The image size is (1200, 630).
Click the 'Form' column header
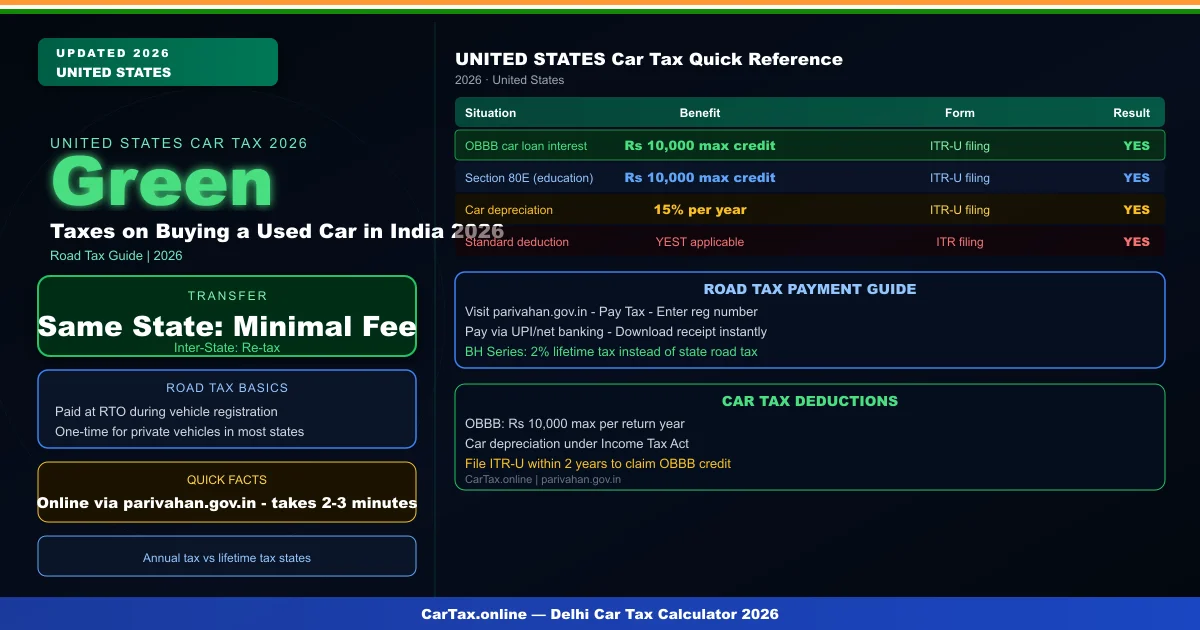[x=960, y=113]
